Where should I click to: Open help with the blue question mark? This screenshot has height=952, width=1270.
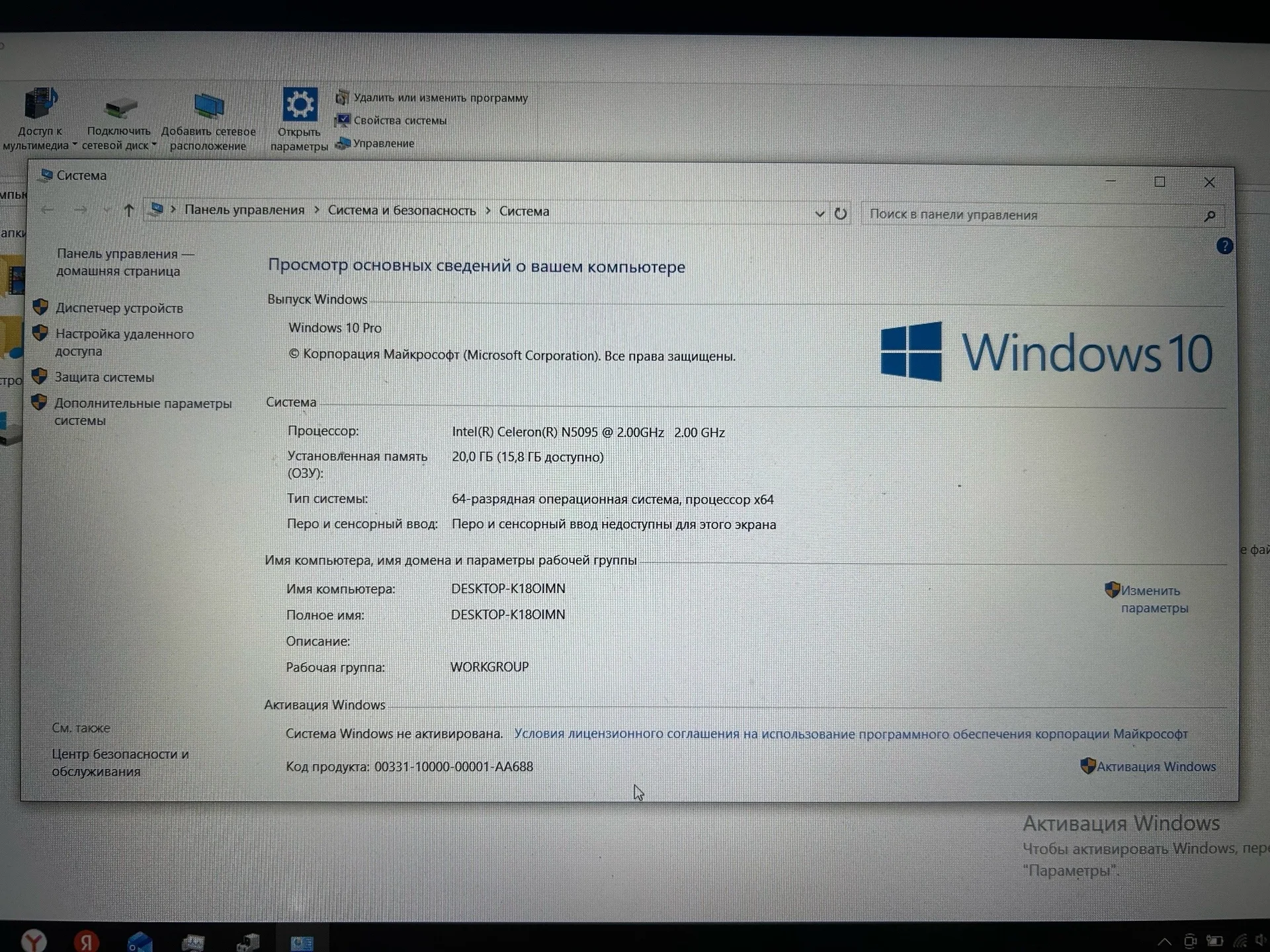[x=1224, y=247]
